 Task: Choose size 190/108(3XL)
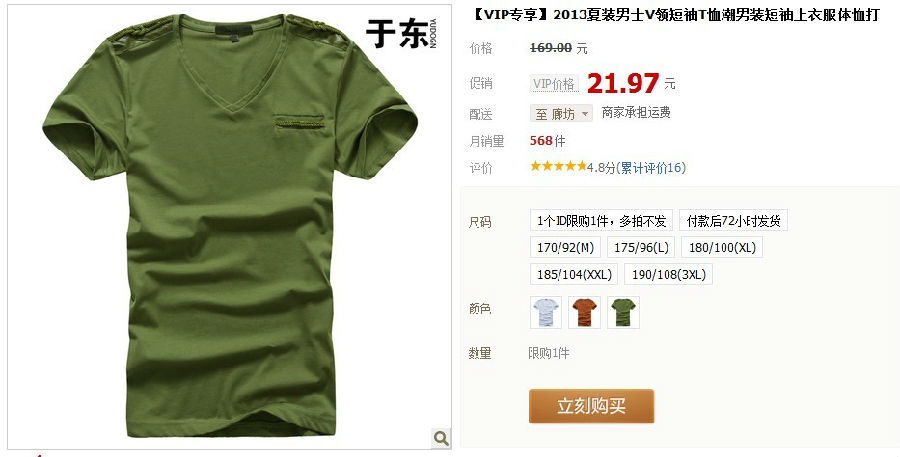click(x=669, y=274)
